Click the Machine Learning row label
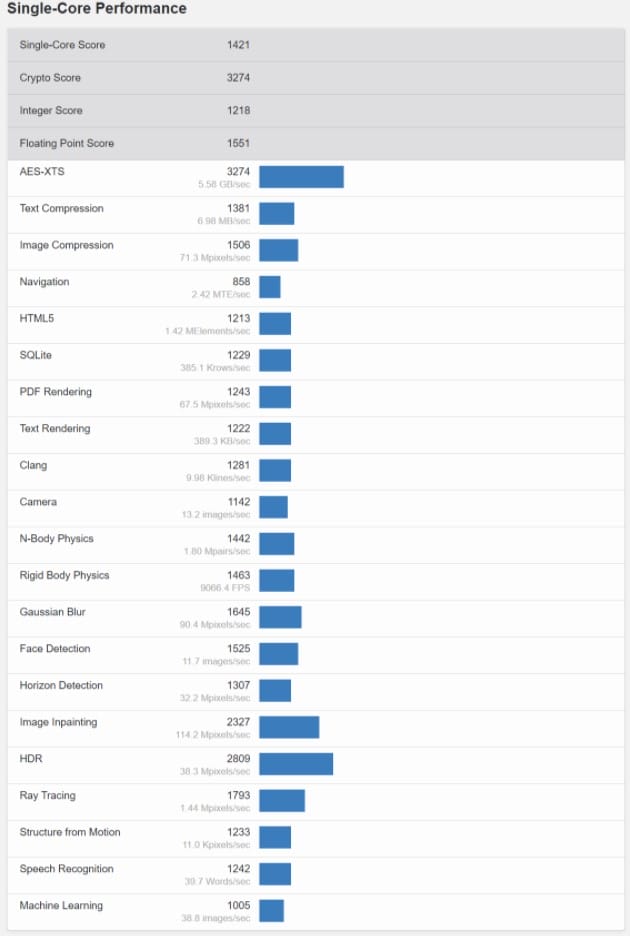 [x=61, y=906]
